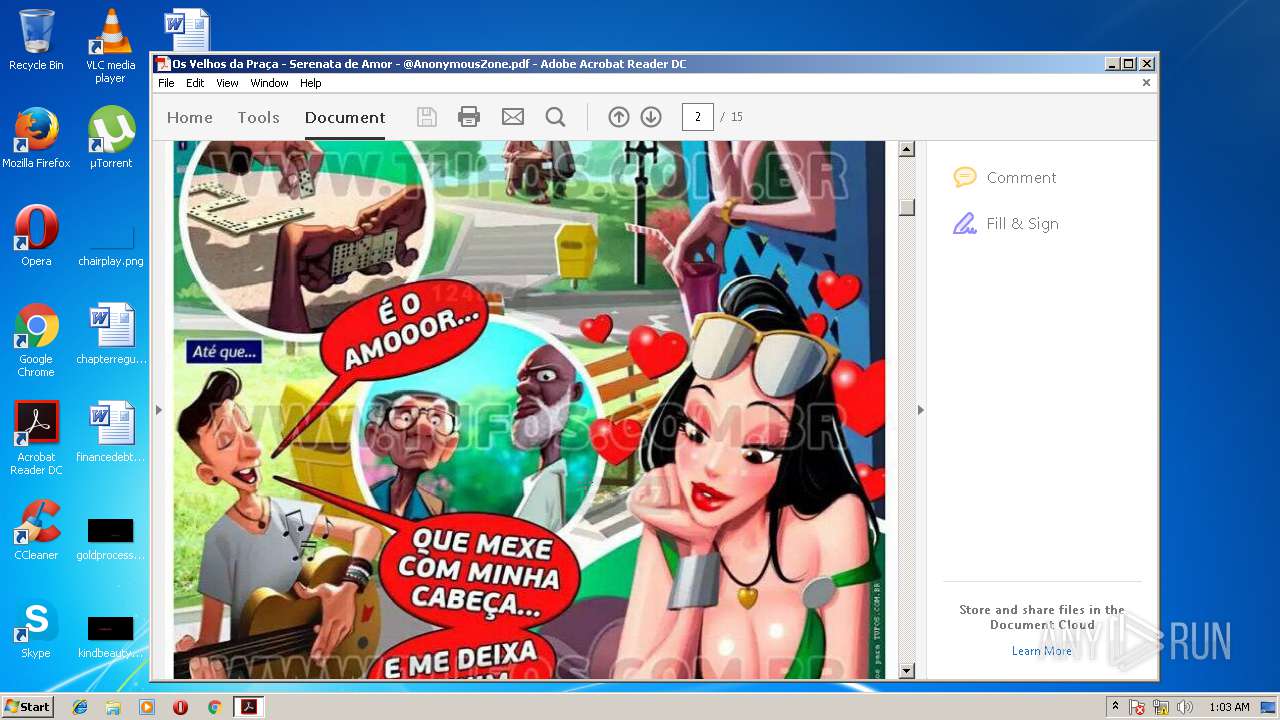Viewport: 1280px width, 720px height.
Task: Expand the left navigation pane arrow
Action: click(158, 410)
